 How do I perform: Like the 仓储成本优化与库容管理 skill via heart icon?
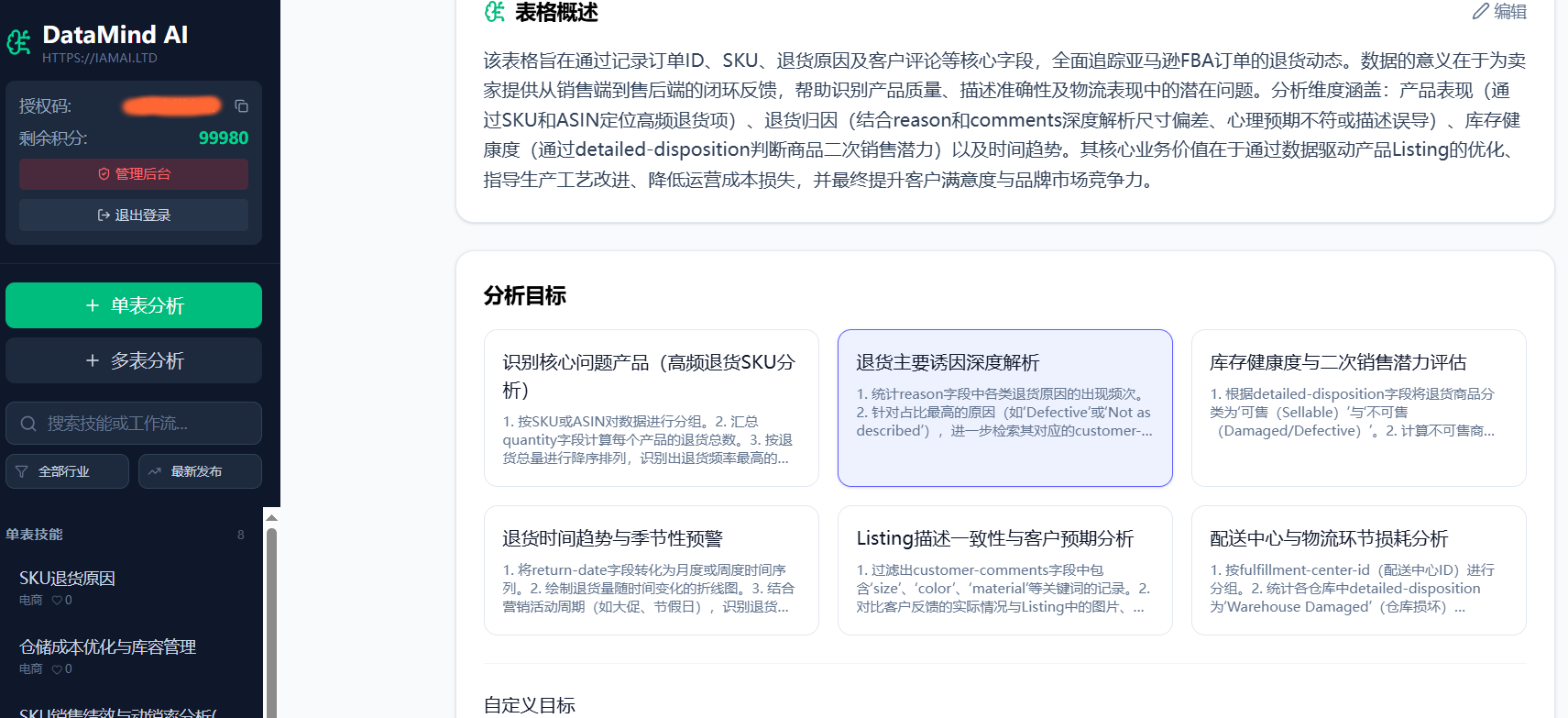pyautogui.click(x=57, y=669)
